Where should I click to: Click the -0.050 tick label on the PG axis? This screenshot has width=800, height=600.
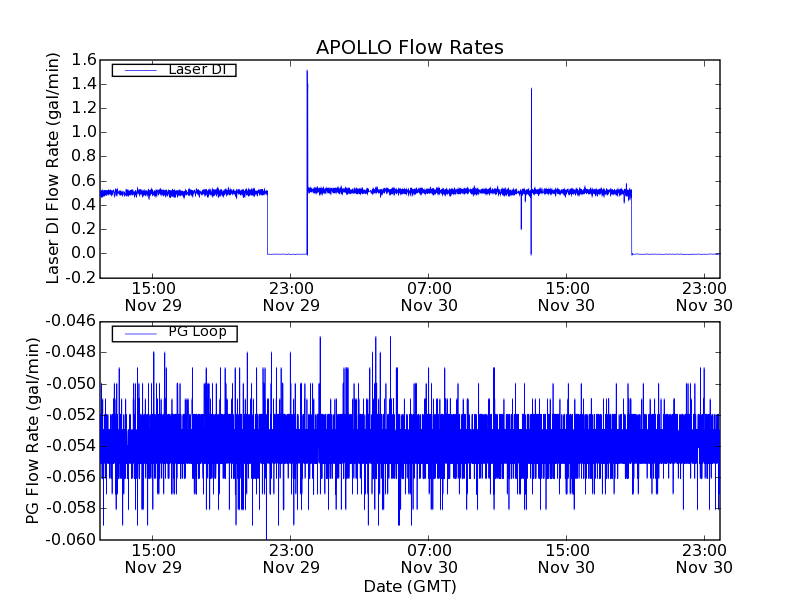(x=71, y=384)
